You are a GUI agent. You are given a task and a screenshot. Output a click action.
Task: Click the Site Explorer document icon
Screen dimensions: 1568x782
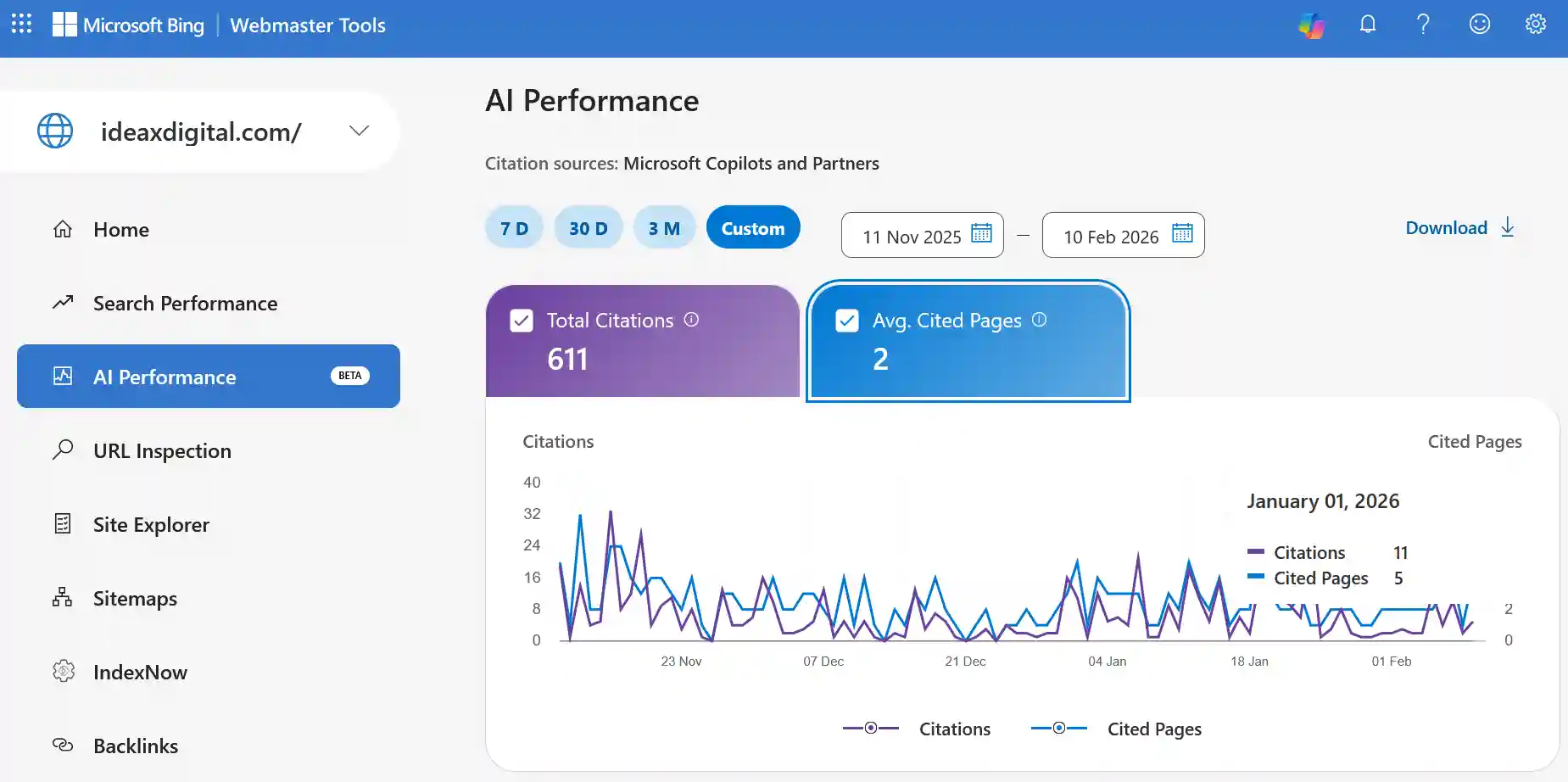point(63,523)
